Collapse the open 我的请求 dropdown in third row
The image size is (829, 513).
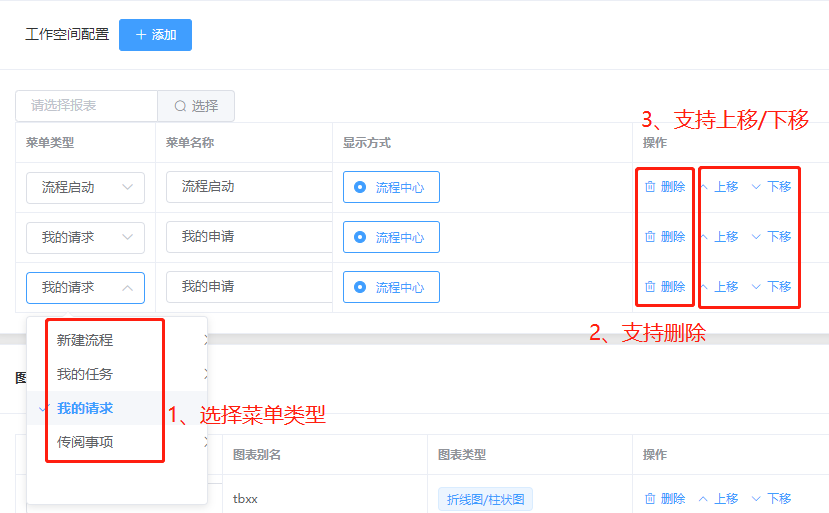(x=85, y=288)
